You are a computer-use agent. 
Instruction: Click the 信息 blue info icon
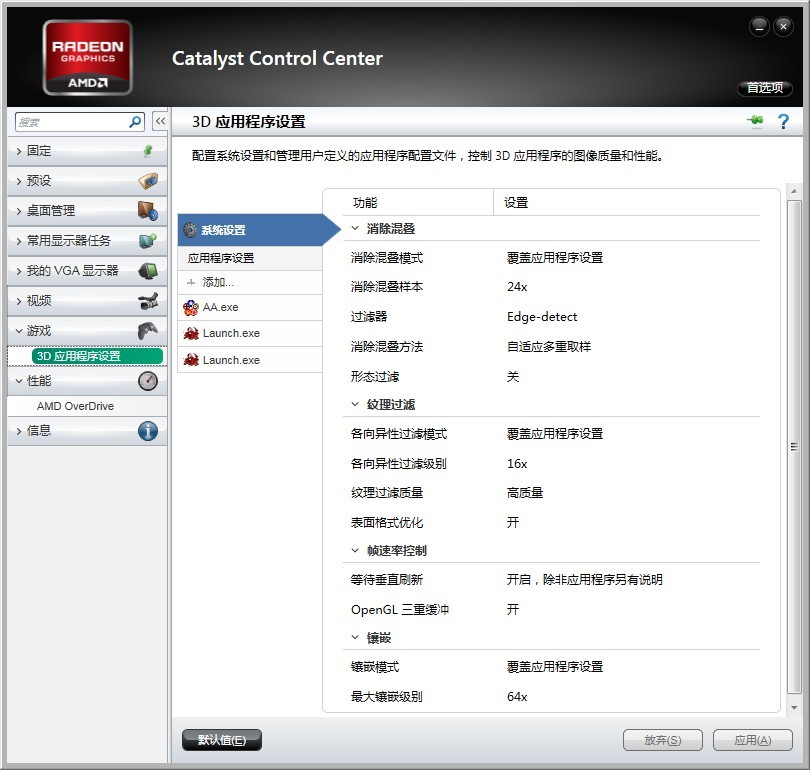(148, 431)
